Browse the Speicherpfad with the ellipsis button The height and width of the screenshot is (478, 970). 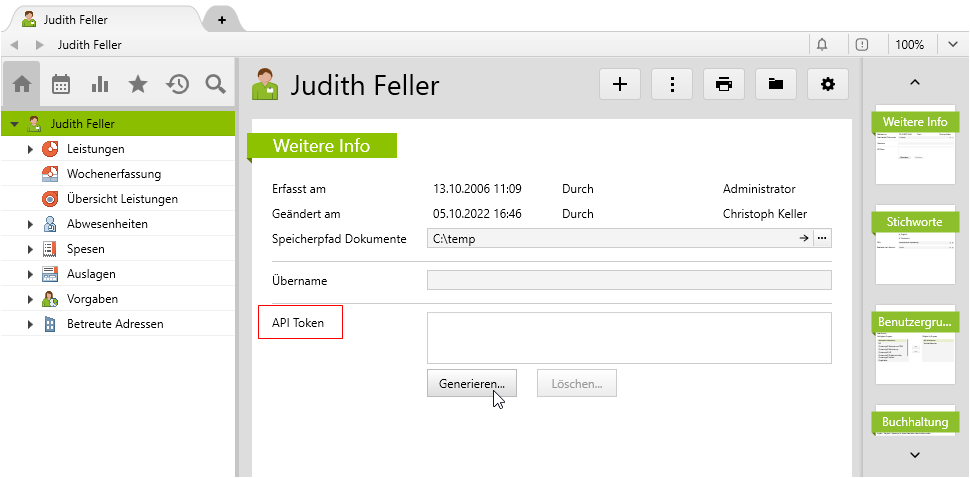(x=822, y=238)
